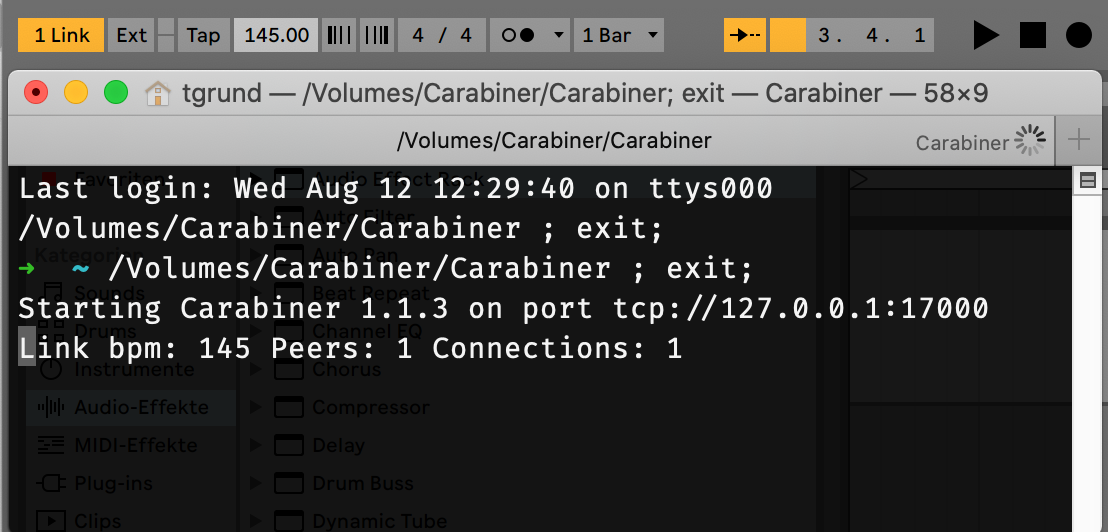The height and width of the screenshot is (532, 1108).
Task: Click the 4 / 4 time signature field
Action: coord(441,35)
